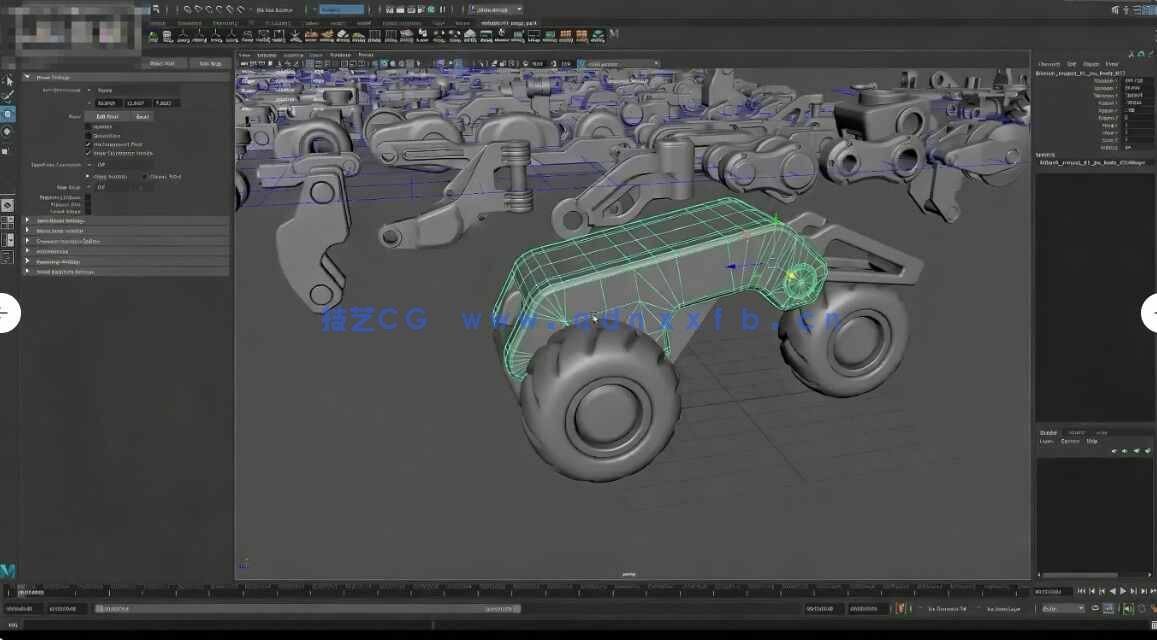Switch to a different shelf tab
Viewport: 1157px width, 640px height.
(x=190, y=23)
